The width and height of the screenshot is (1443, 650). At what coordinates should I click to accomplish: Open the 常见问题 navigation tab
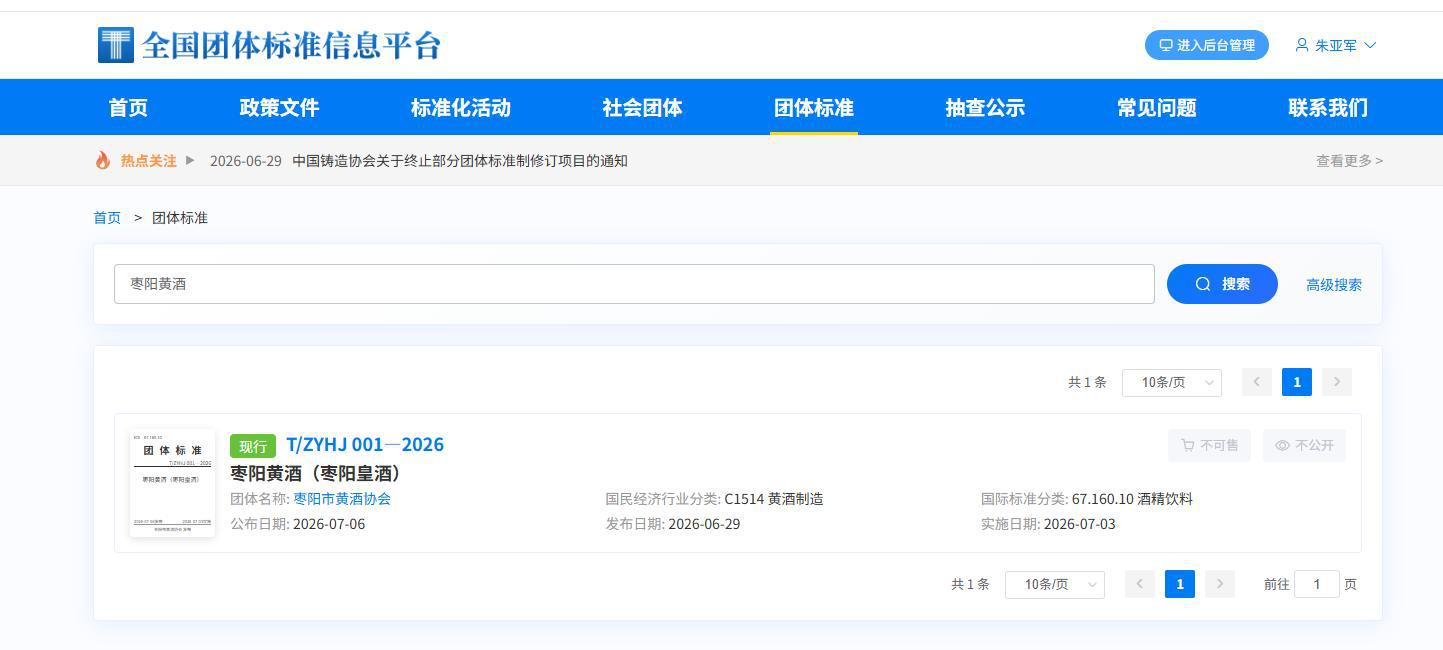pyautogui.click(x=1157, y=108)
